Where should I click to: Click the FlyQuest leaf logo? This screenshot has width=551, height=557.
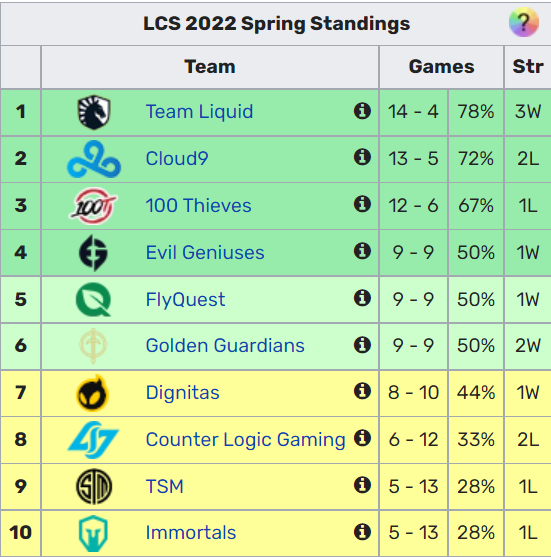(93, 299)
